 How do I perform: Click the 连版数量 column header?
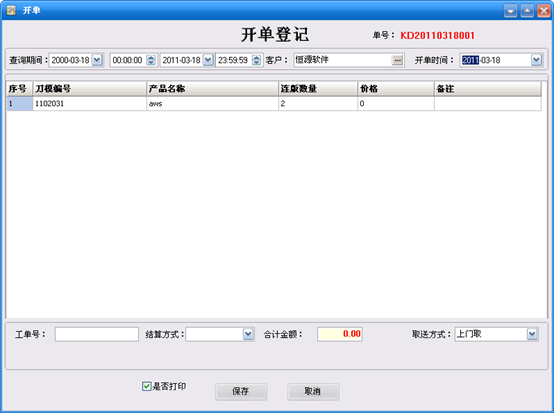318,89
